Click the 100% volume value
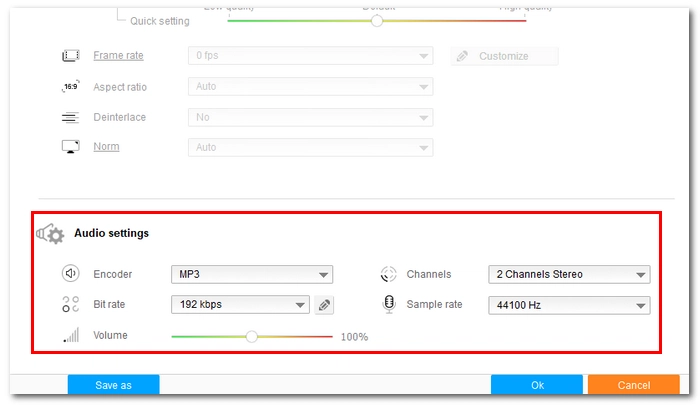 pos(354,337)
